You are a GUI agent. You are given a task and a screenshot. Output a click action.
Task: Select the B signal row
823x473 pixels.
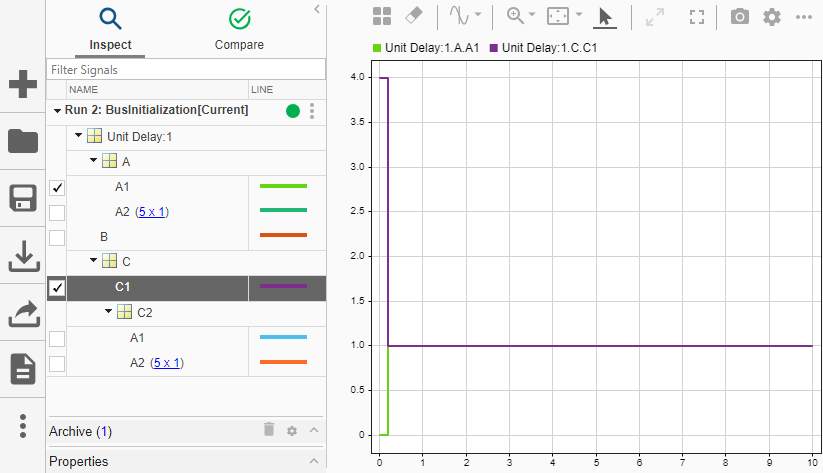click(x=186, y=237)
